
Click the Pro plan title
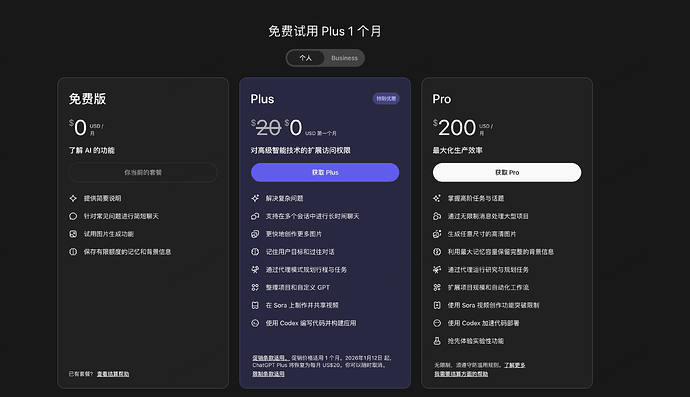tap(442, 99)
